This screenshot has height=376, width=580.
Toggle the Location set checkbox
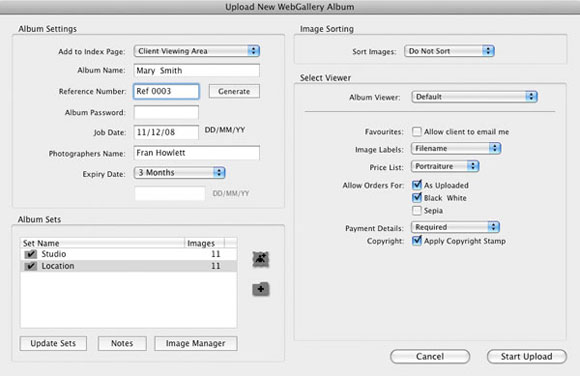click(31, 266)
